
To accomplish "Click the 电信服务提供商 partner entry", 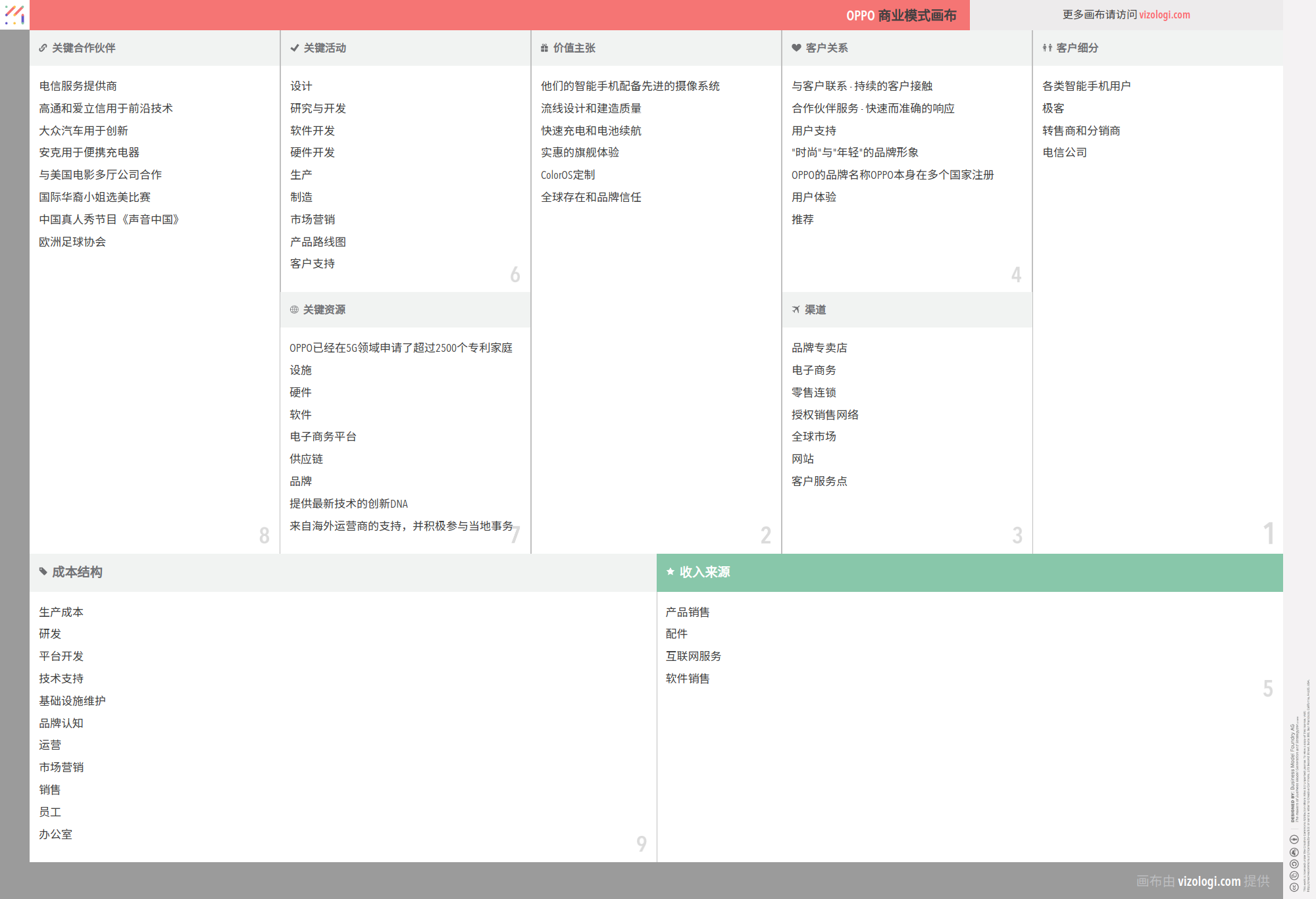I will click(x=78, y=86).
